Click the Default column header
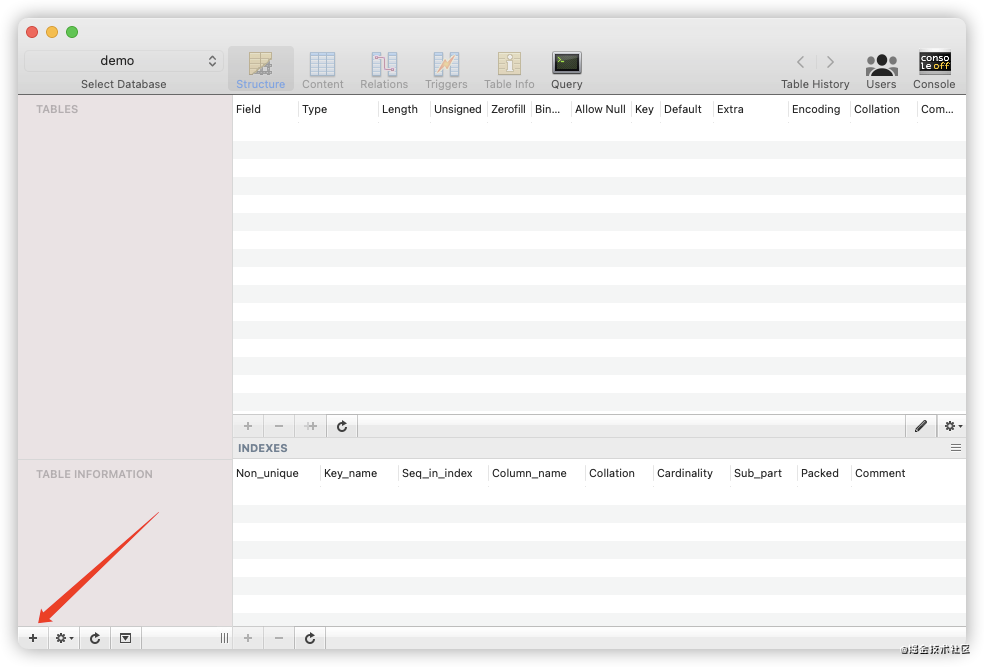 687,109
